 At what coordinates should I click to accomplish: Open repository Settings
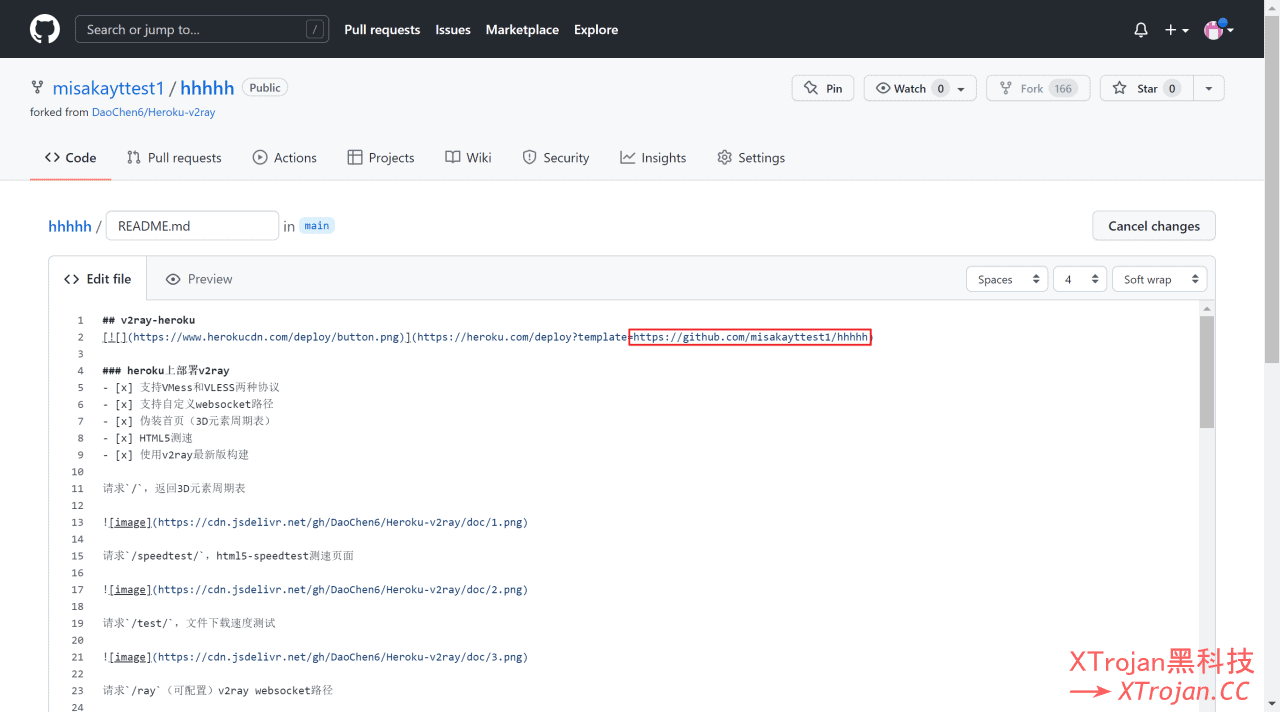tap(751, 158)
